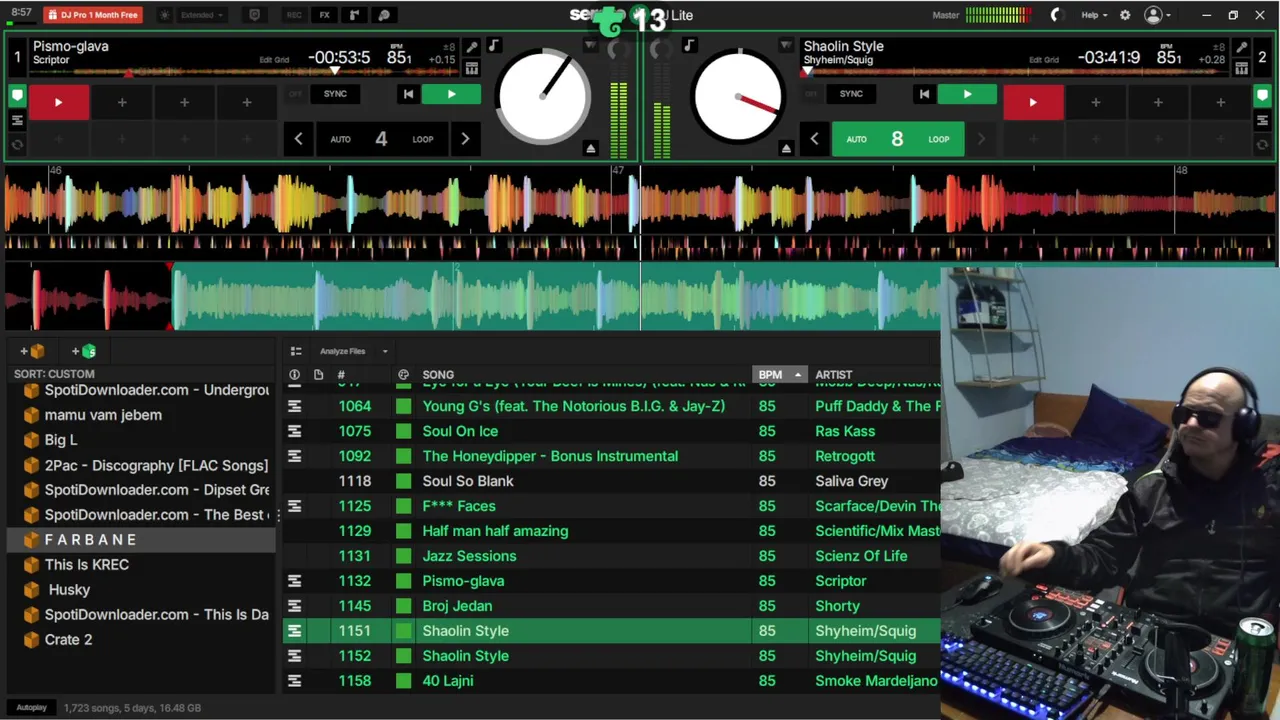Open the settings gear
This screenshot has height=720, width=1280.
pyautogui.click(x=1125, y=15)
